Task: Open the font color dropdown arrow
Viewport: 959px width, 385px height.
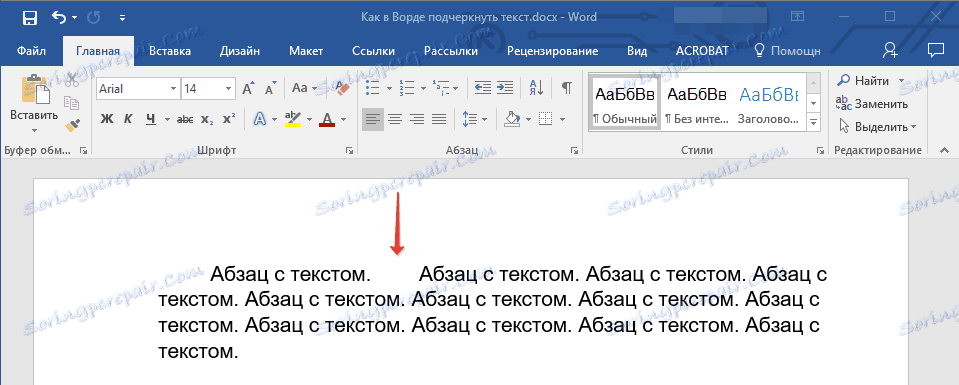Action: [x=343, y=119]
